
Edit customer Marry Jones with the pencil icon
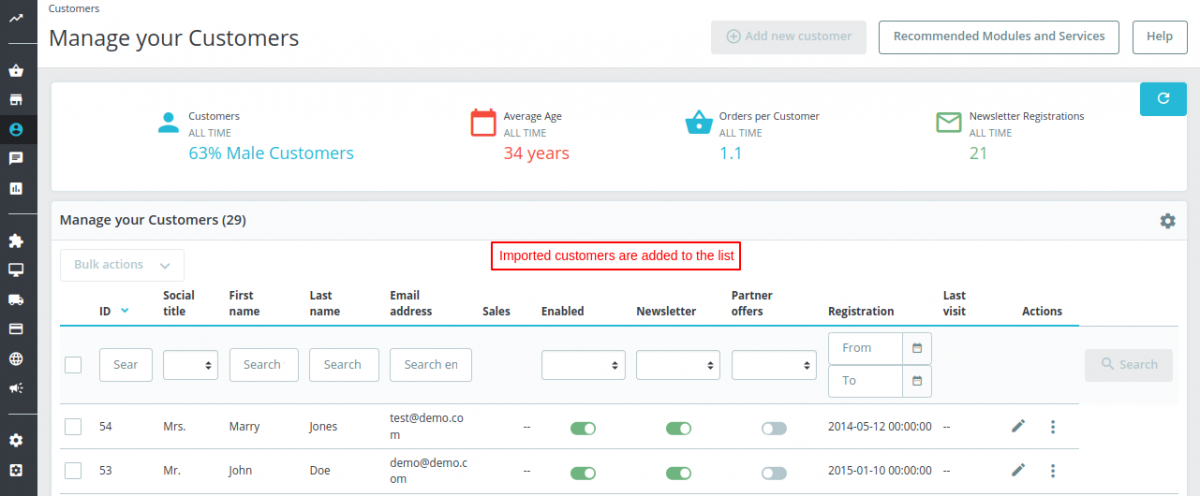click(x=1018, y=427)
